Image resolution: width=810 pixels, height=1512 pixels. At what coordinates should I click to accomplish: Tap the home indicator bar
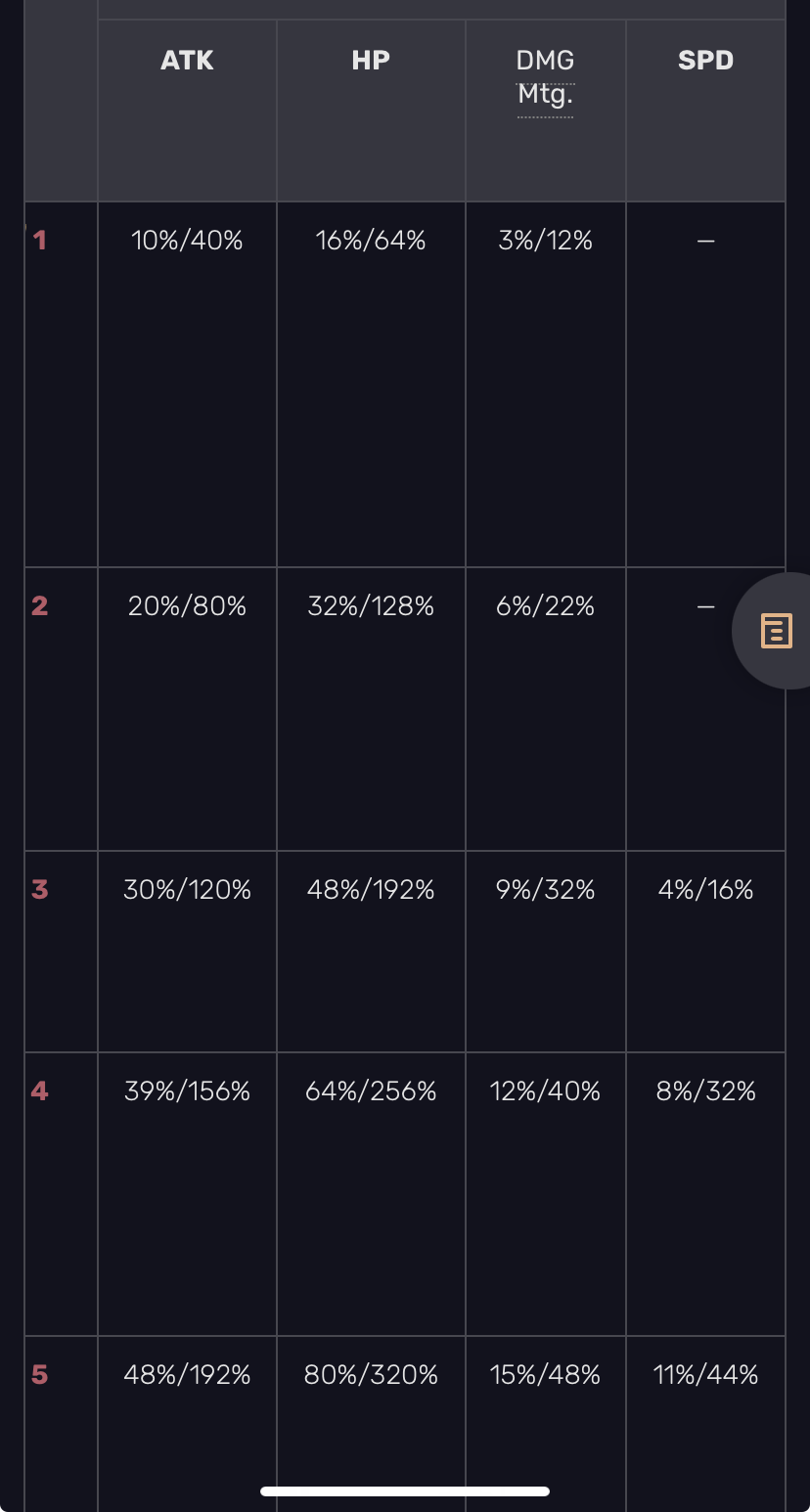tap(405, 1491)
